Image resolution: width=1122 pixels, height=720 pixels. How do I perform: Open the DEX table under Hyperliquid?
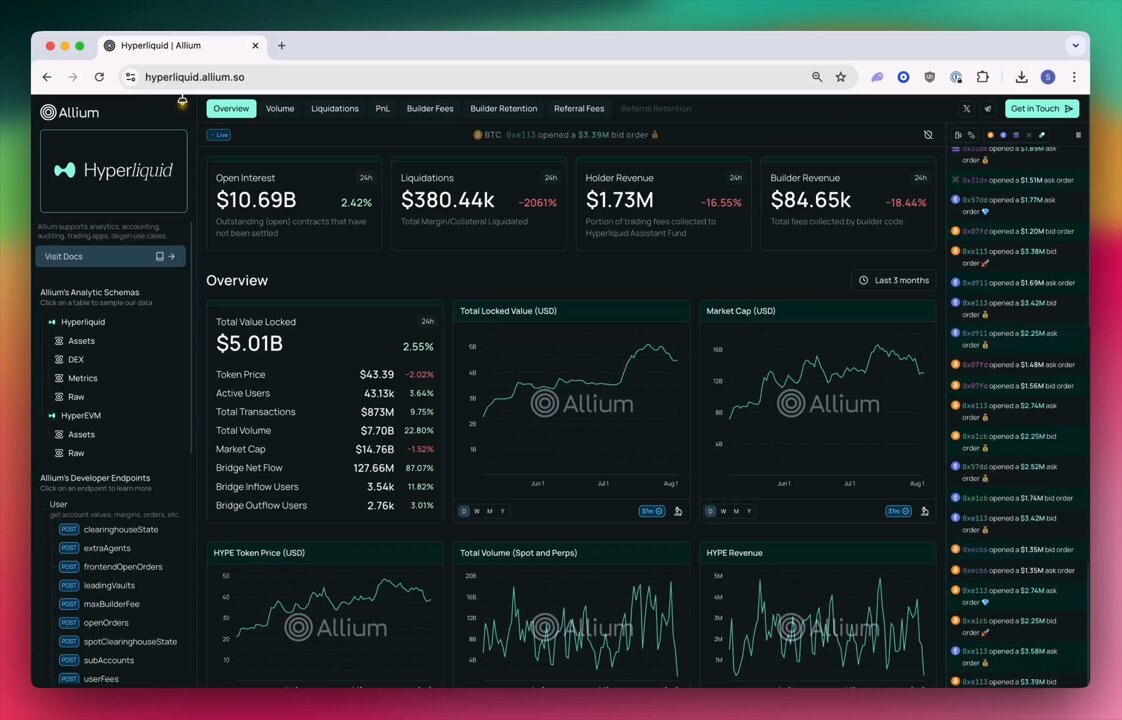tap(76, 360)
